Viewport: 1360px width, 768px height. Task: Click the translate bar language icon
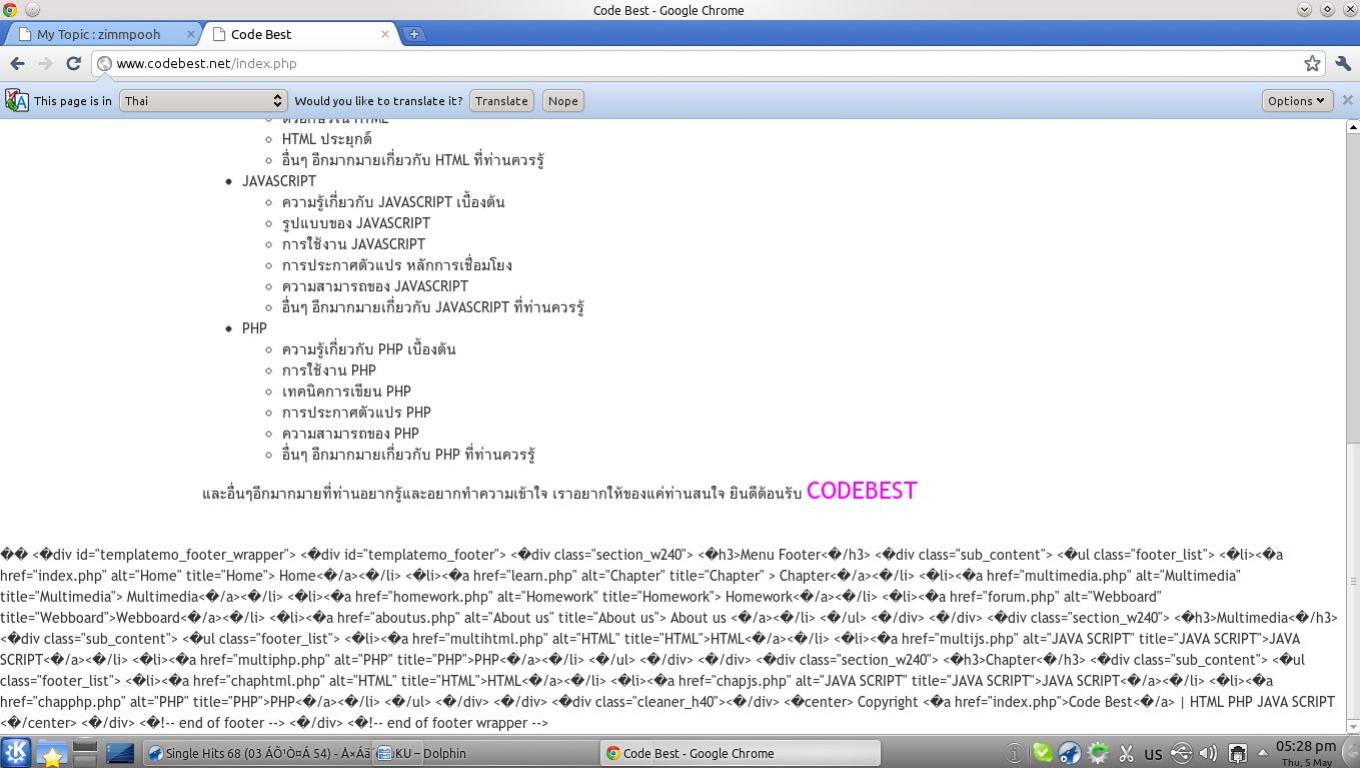click(x=16, y=100)
